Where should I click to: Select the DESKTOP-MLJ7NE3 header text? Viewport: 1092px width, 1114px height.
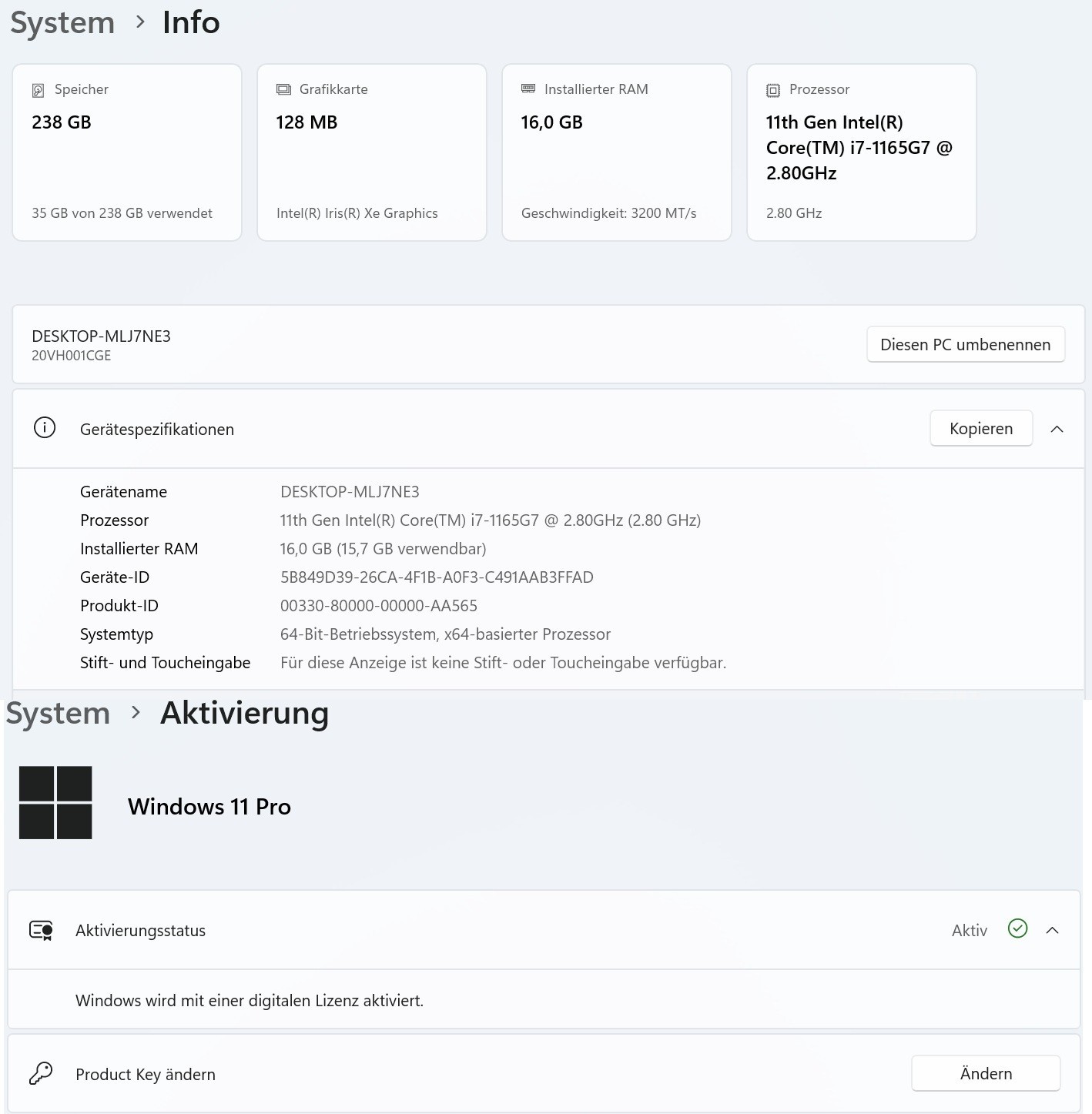pyautogui.click(x=101, y=336)
